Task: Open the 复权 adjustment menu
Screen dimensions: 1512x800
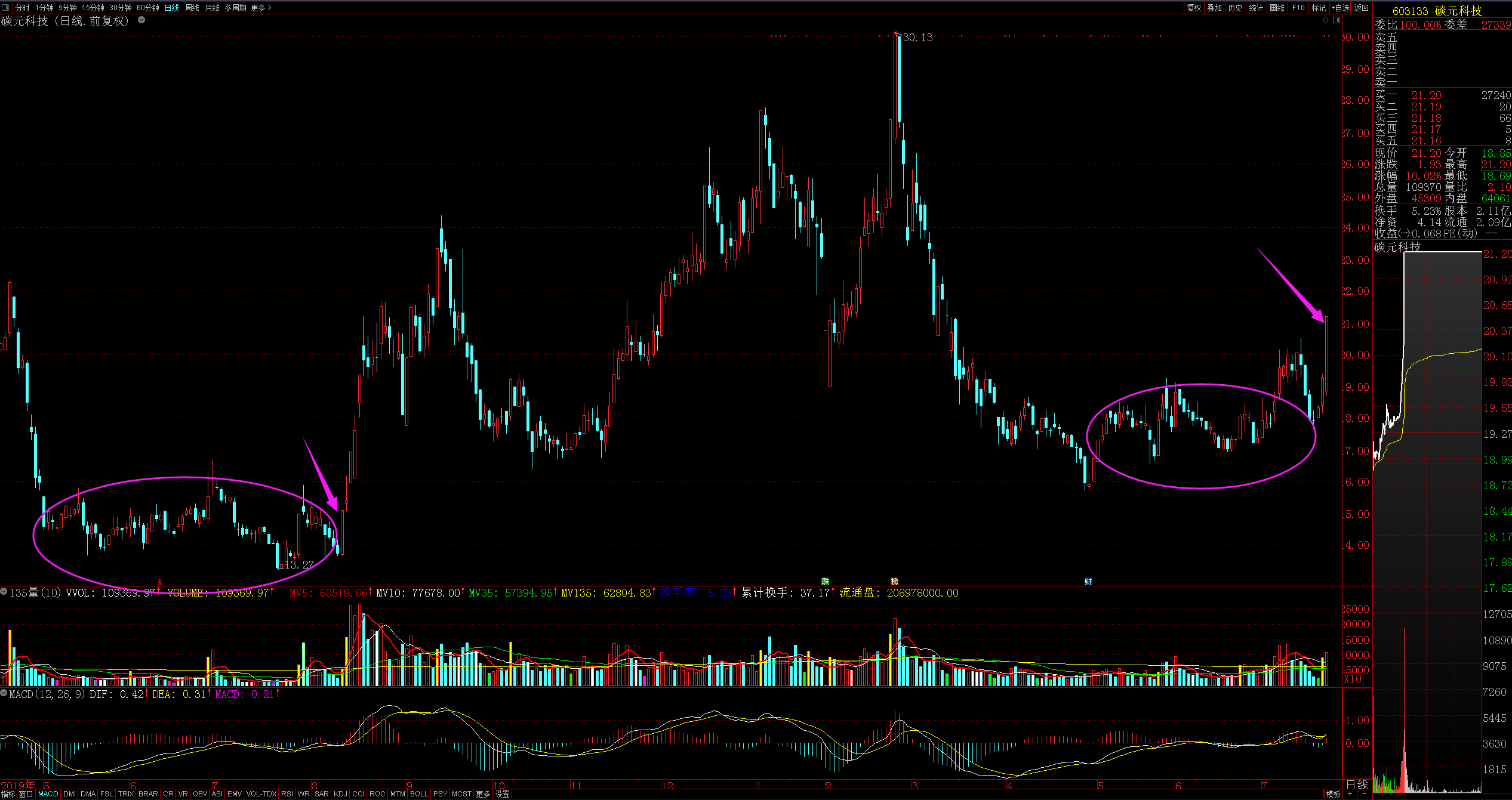Action: tap(1194, 8)
